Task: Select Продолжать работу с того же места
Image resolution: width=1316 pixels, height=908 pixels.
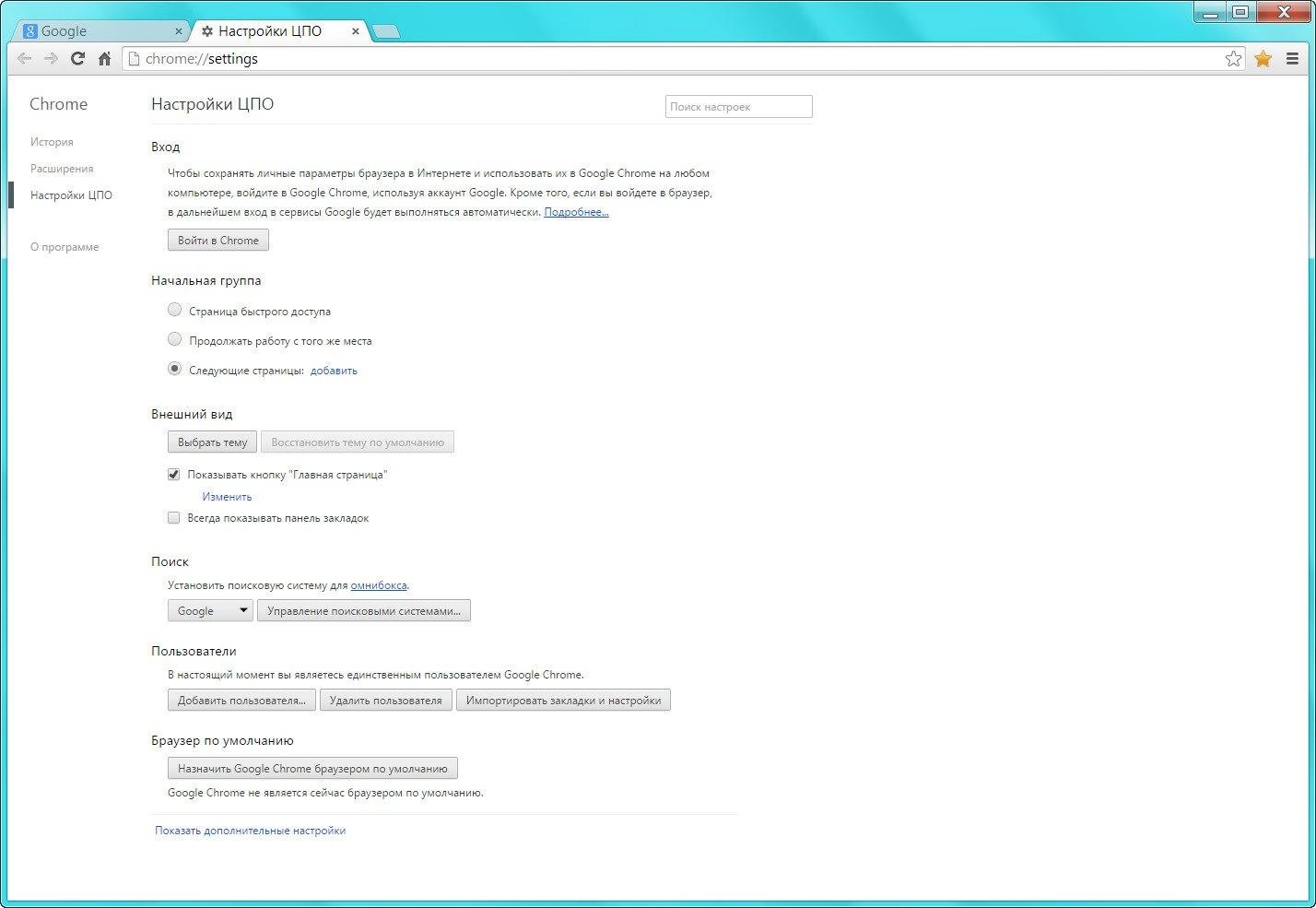Action: click(x=174, y=339)
